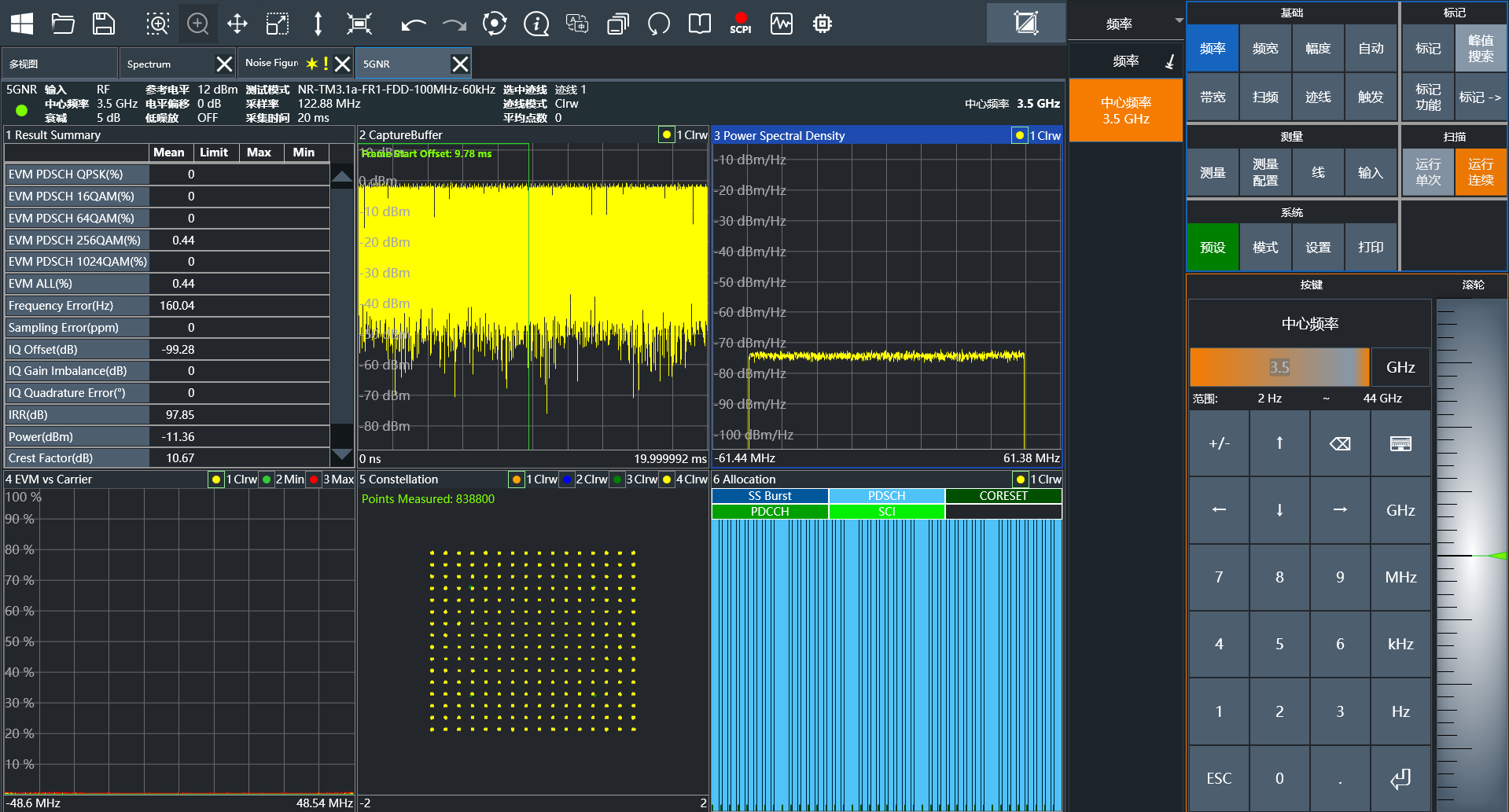The image size is (1509, 812).
Task: Toggle Allocation 1 Clrw trace indicator
Action: (x=1020, y=479)
